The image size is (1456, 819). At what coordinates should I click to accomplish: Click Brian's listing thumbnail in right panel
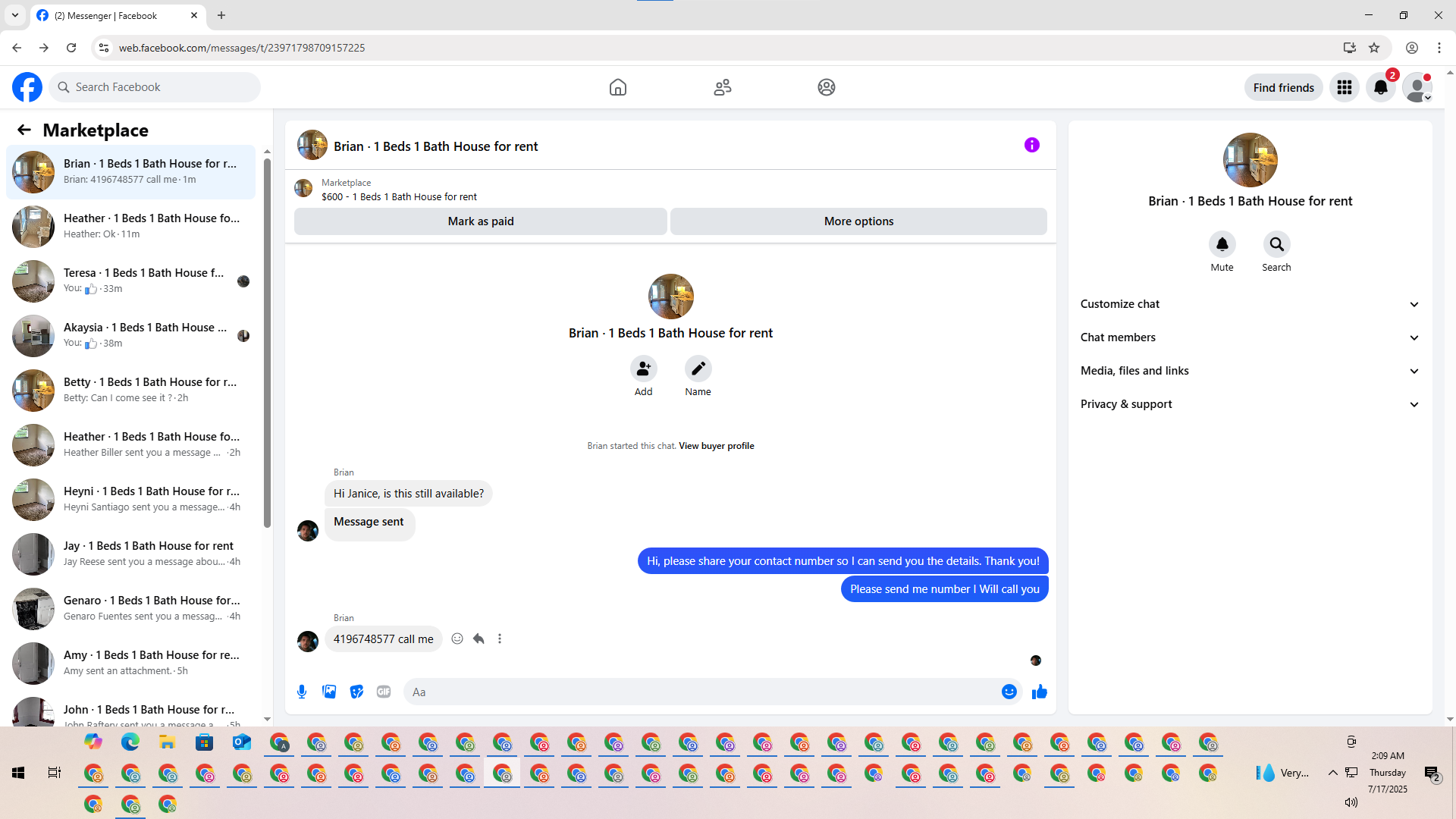pyautogui.click(x=1250, y=160)
